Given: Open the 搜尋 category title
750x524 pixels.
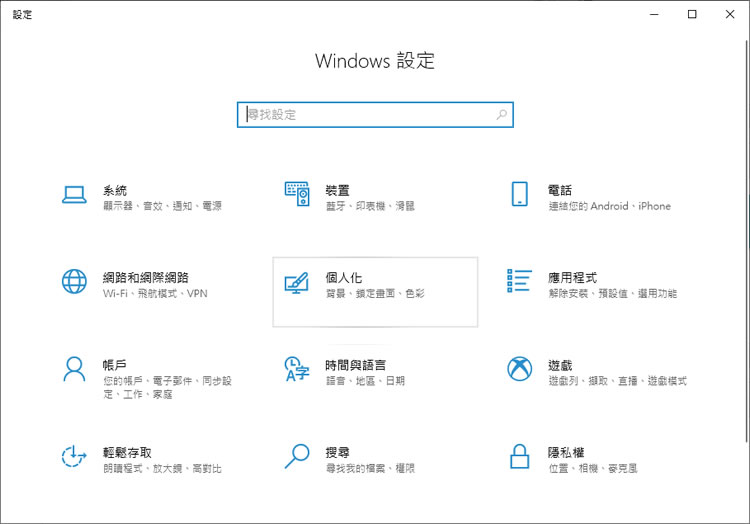Looking at the screenshot, I should point(337,452).
